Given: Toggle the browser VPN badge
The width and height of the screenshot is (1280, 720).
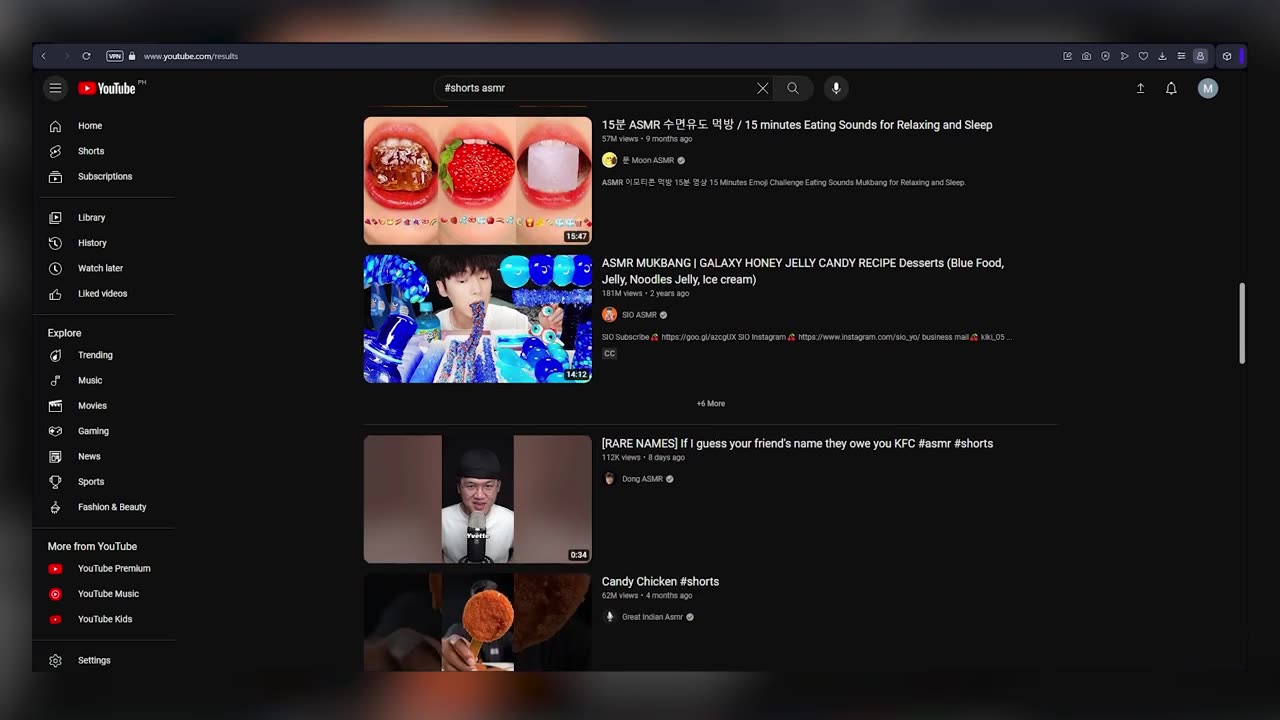Looking at the screenshot, I should tap(115, 56).
